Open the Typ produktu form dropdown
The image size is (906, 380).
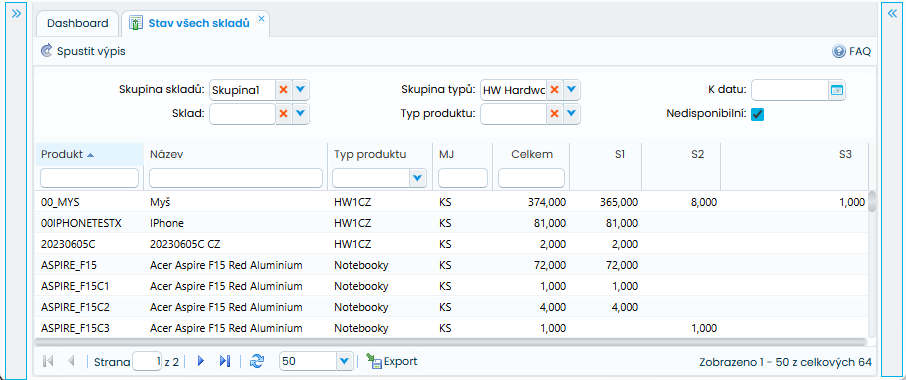[x=571, y=114]
